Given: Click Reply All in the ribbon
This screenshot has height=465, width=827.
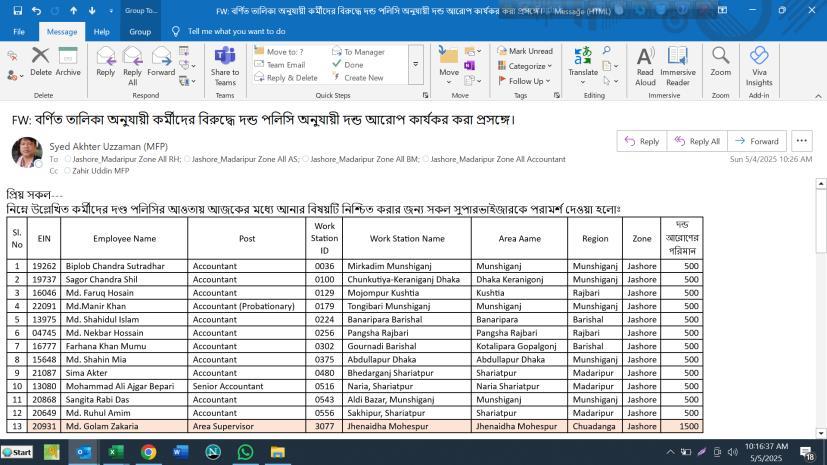Looking at the screenshot, I should tap(132, 66).
